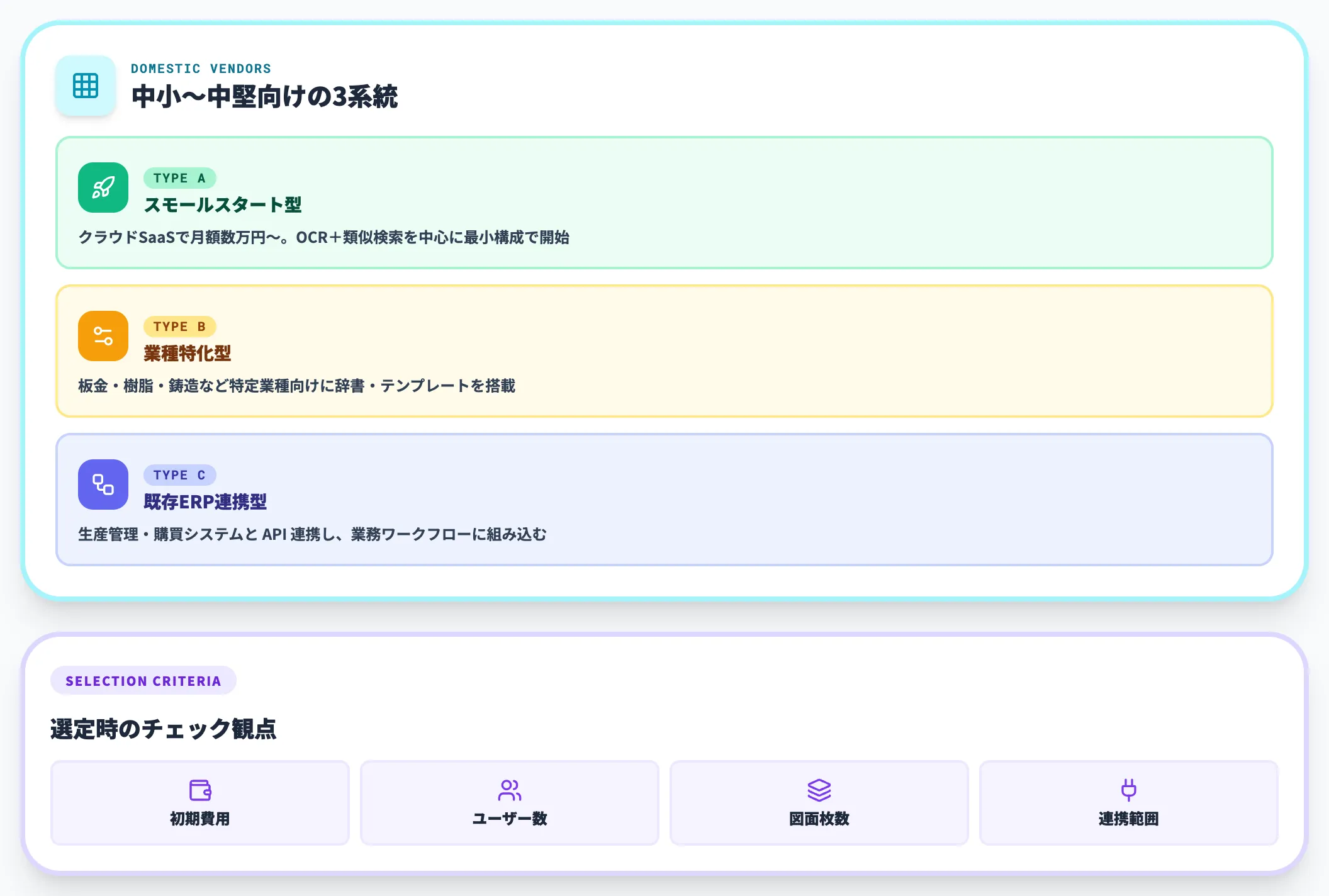Click the 中小〜中堅向けの3系統 title
Screen dimensions: 1329x896
pos(265,96)
